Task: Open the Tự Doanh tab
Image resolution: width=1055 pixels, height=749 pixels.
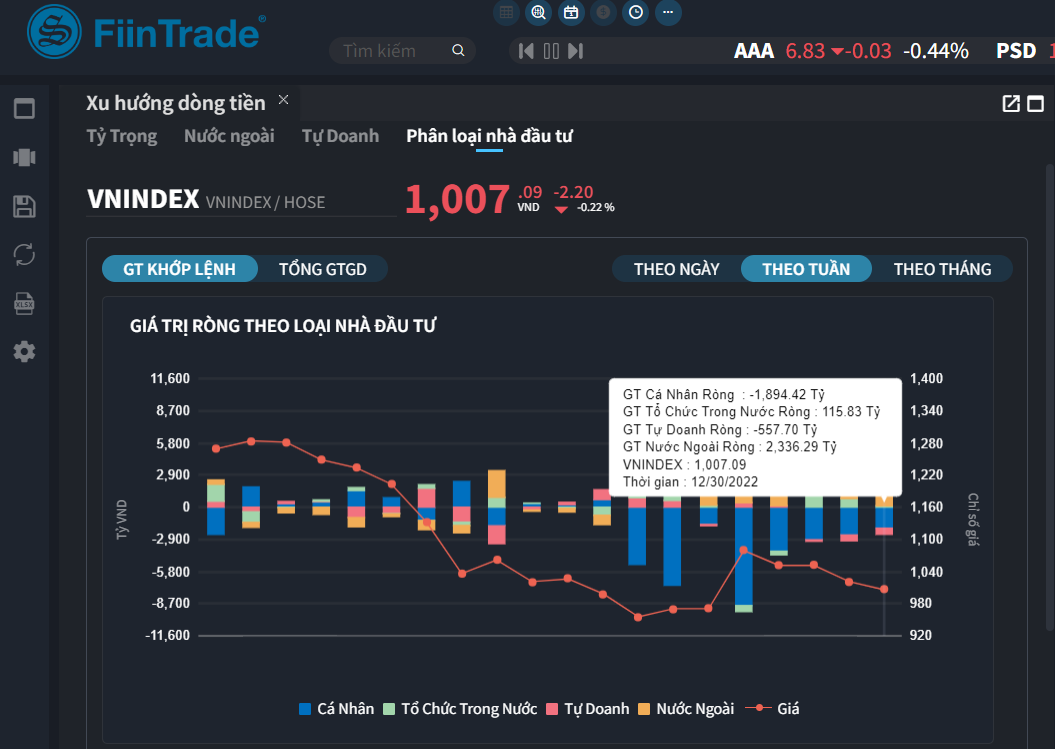Action: (340, 136)
